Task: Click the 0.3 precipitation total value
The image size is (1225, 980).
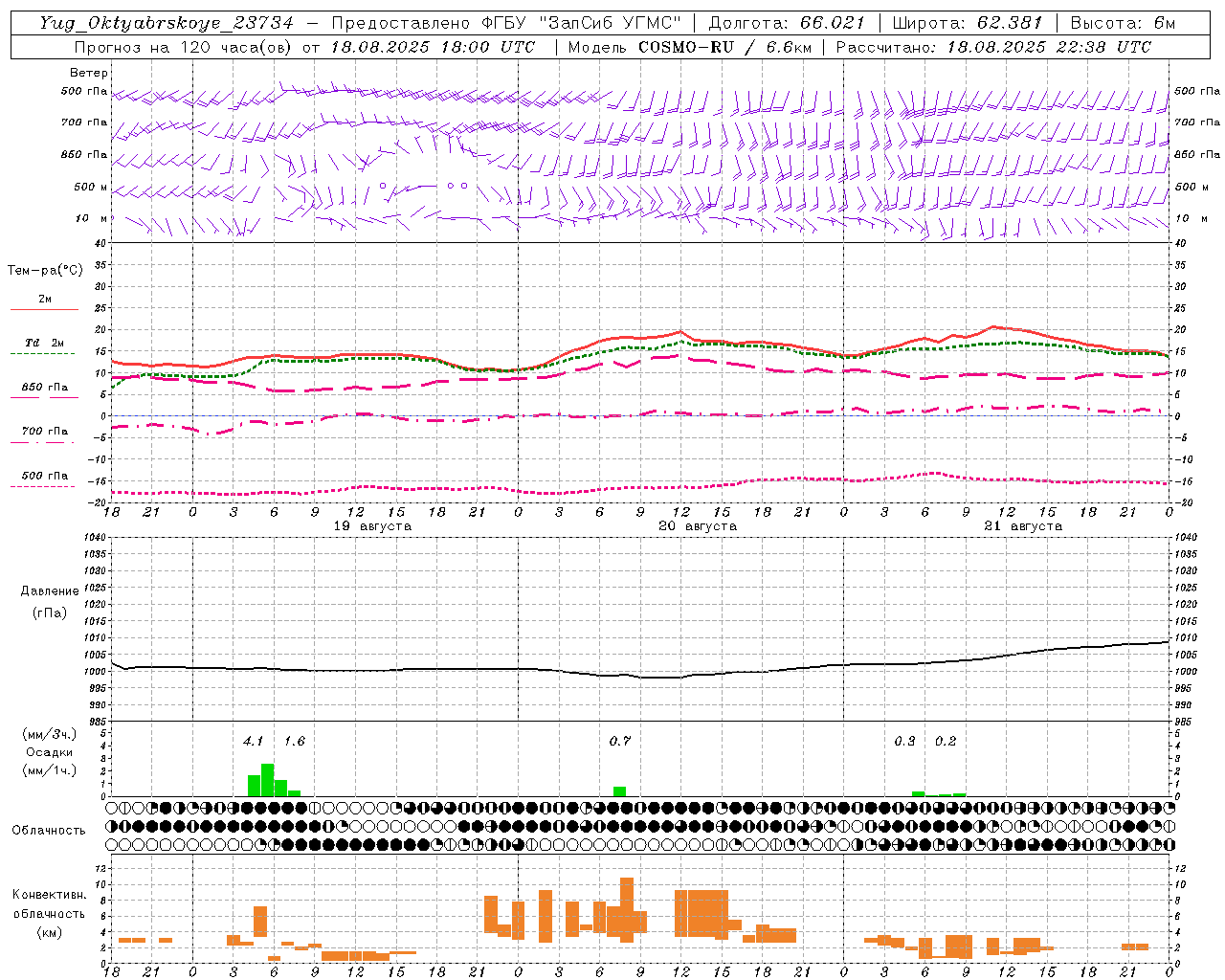Action: [904, 741]
